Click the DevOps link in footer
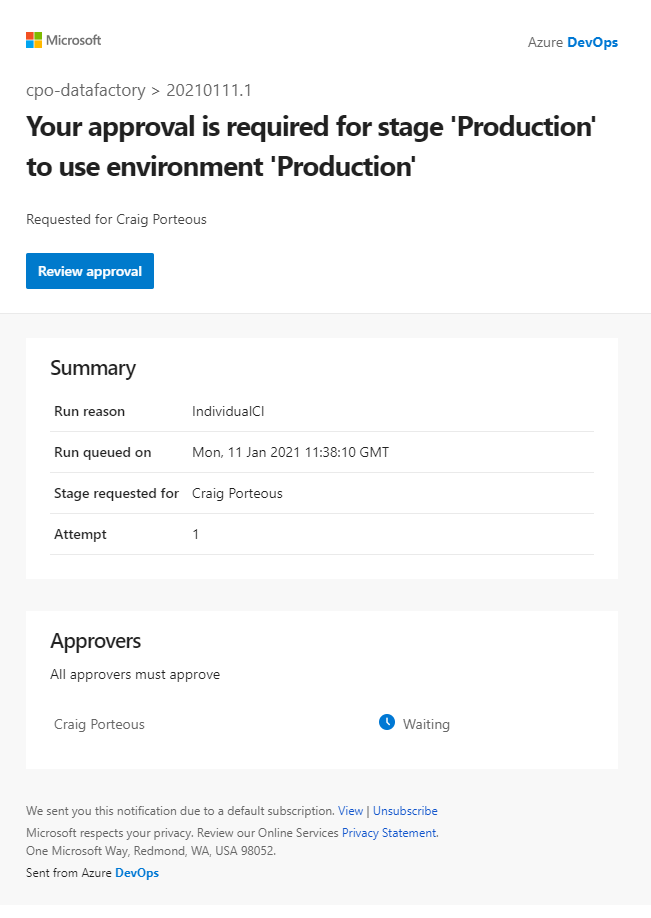This screenshot has width=651, height=918. click(x=137, y=873)
